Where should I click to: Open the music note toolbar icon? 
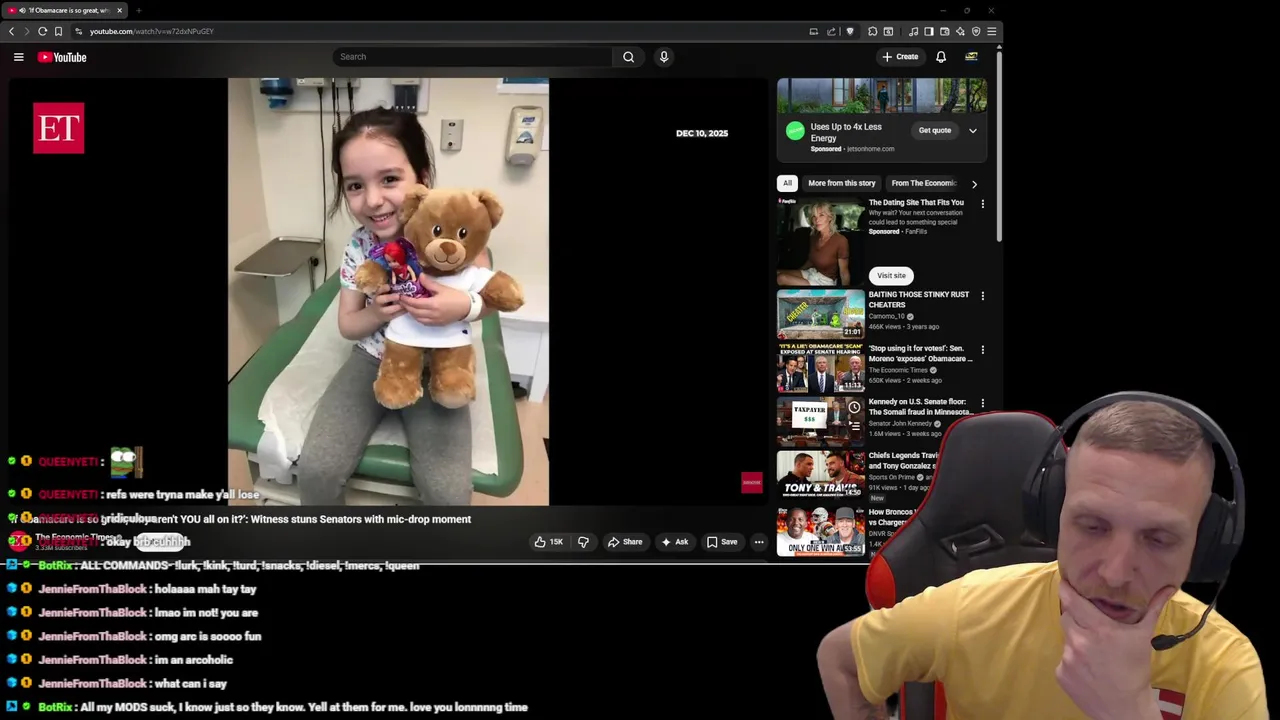(x=914, y=31)
